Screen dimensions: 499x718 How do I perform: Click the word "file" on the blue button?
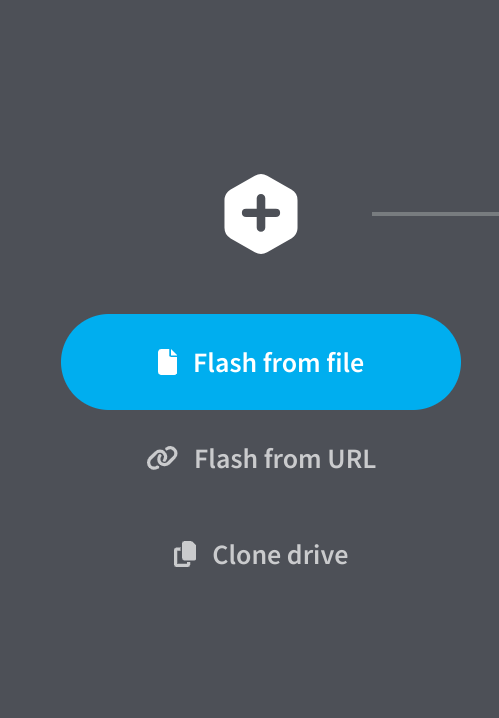tap(345, 363)
